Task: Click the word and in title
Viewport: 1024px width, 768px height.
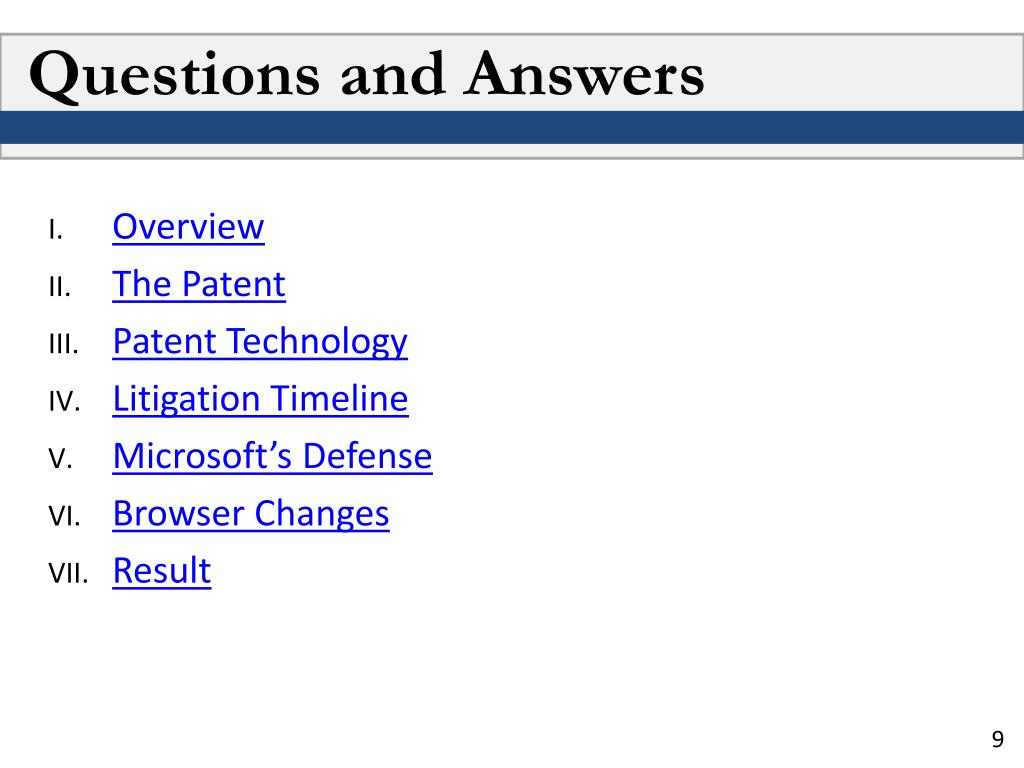Action: click(392, 74)
